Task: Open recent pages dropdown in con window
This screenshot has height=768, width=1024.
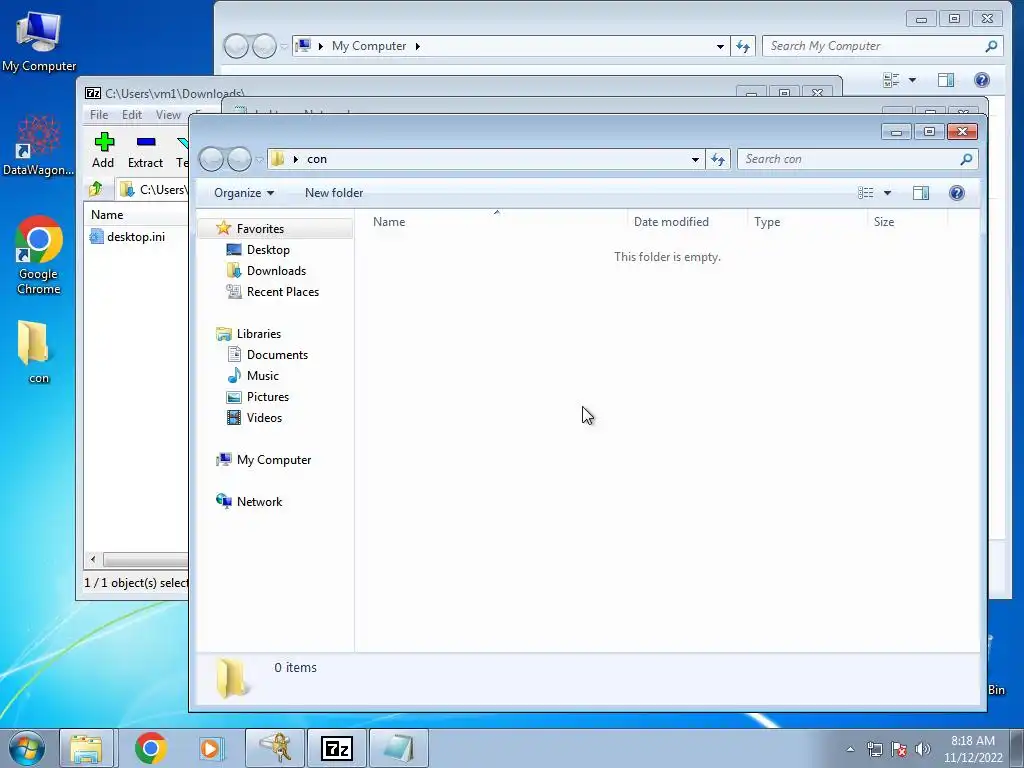Action: point(259,159)
